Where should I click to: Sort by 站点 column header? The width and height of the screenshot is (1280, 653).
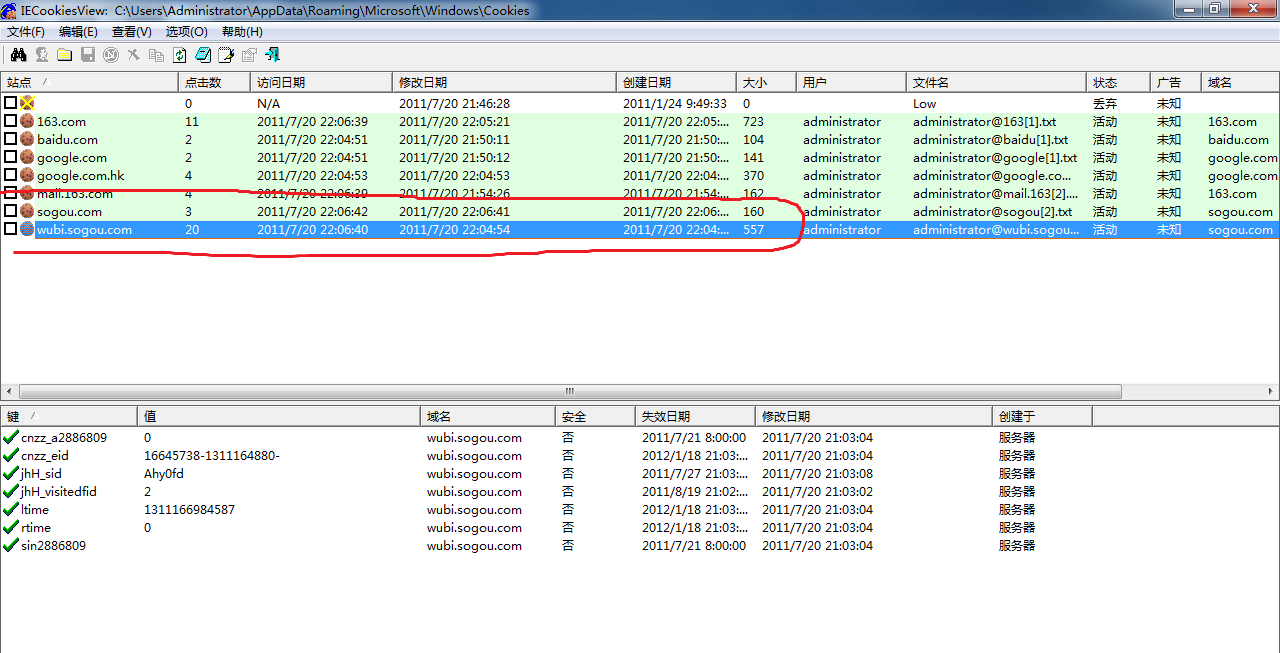coord(90,83)
